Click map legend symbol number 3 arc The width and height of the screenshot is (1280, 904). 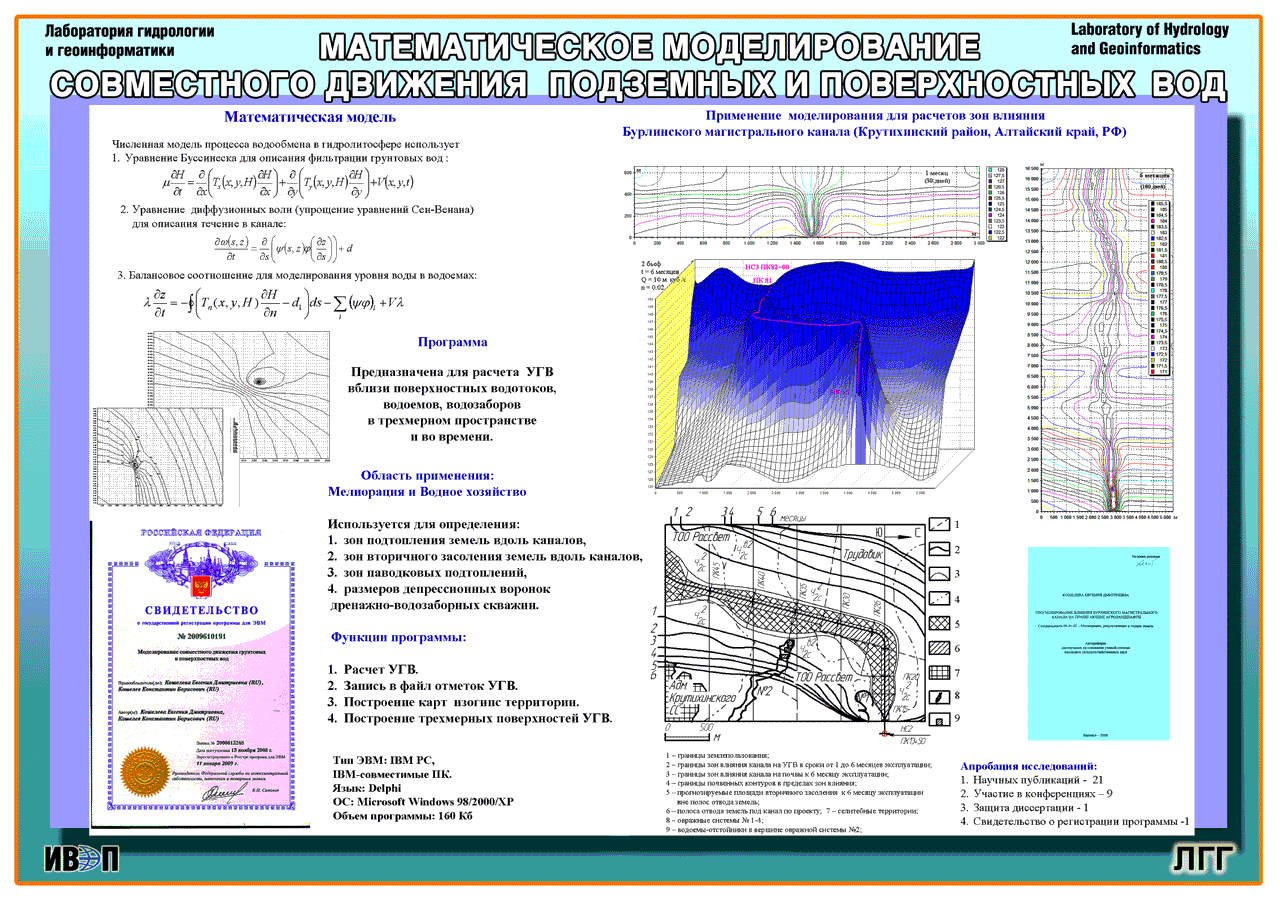(x=940, y=574)
